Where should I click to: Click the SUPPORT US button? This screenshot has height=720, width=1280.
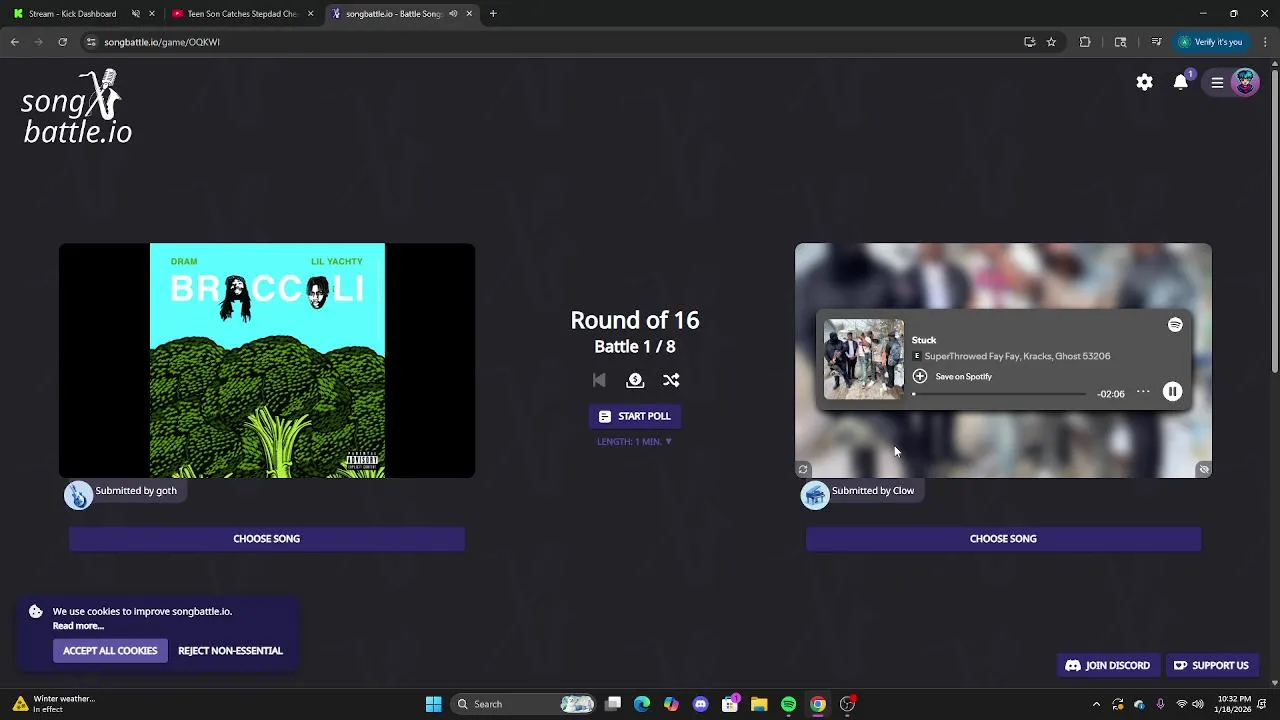click(1211, 666)
